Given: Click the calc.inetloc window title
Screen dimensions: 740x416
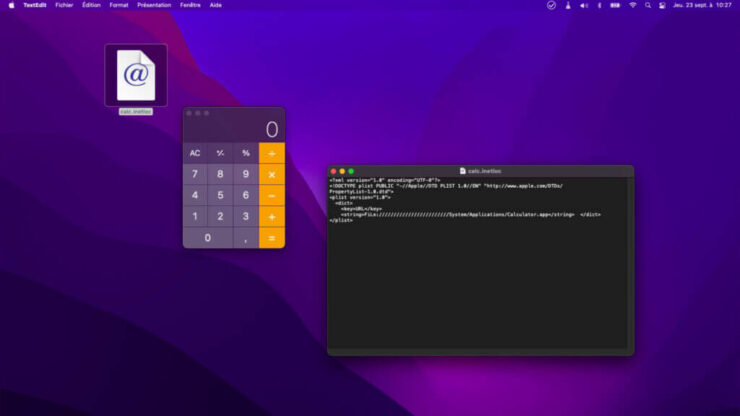Looking at the screenshot, I should tap(483, 171).
